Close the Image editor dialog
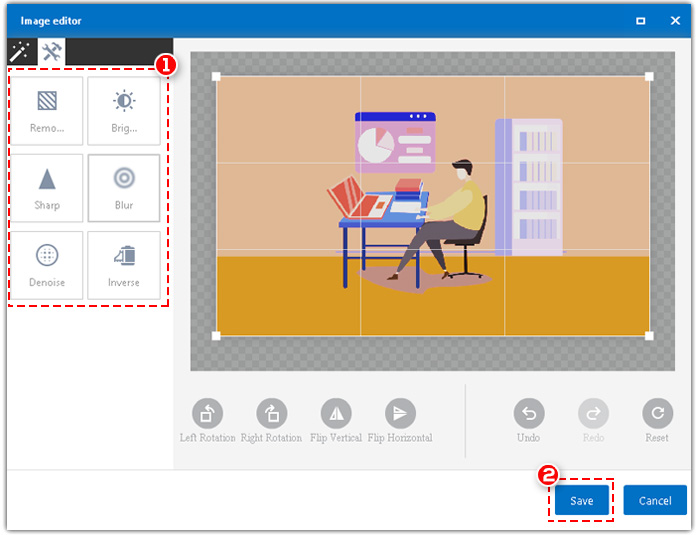This screenshot has width=700, height=535. (x=675, y=21)
